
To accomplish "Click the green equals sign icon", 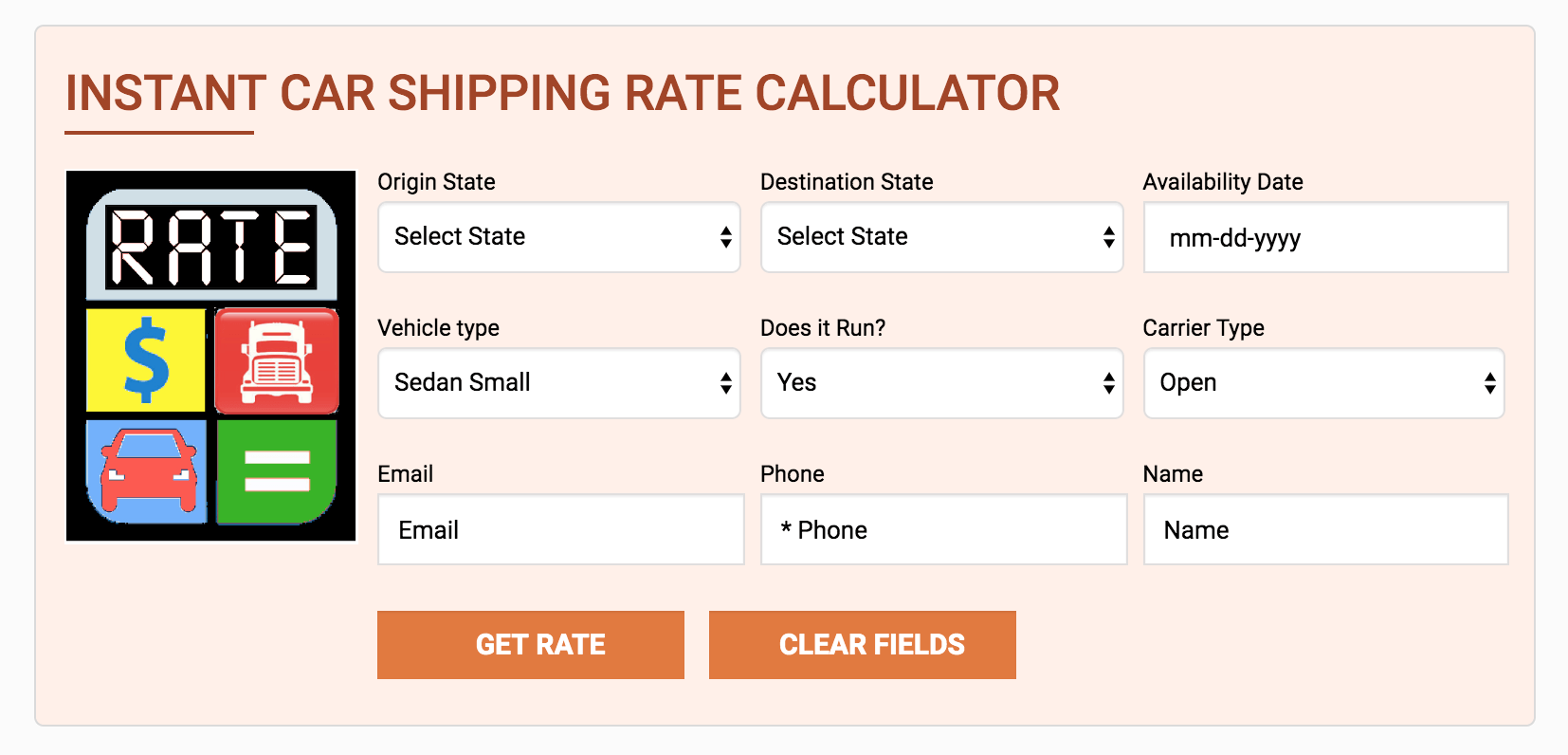I will [x=277, y=471].
